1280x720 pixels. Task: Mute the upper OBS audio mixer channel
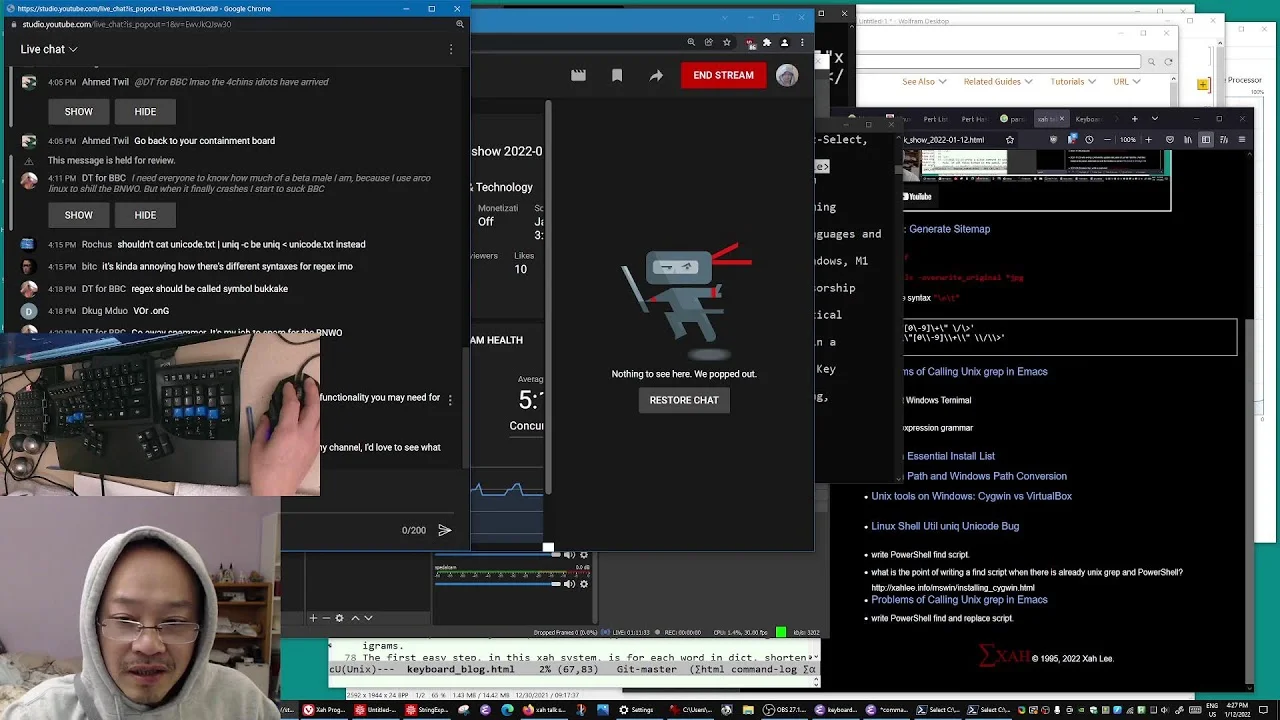pyautogui.click(x=569, y=555)
